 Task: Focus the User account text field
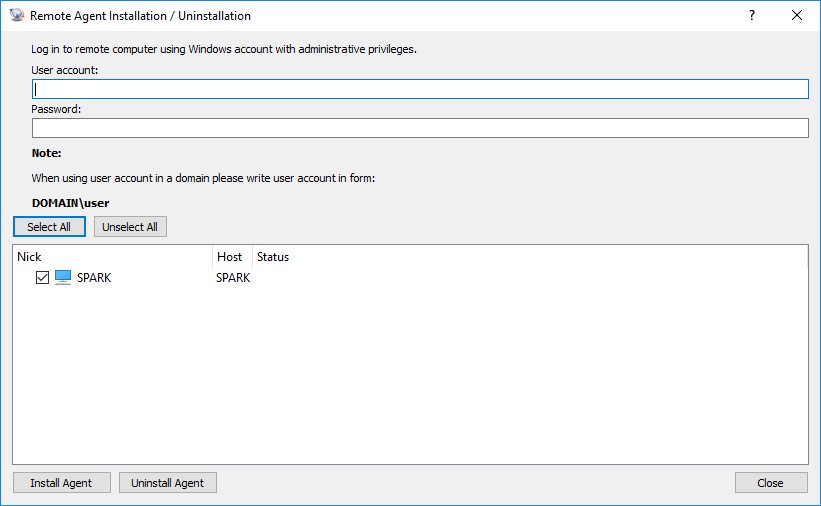[x=420, y=89]
